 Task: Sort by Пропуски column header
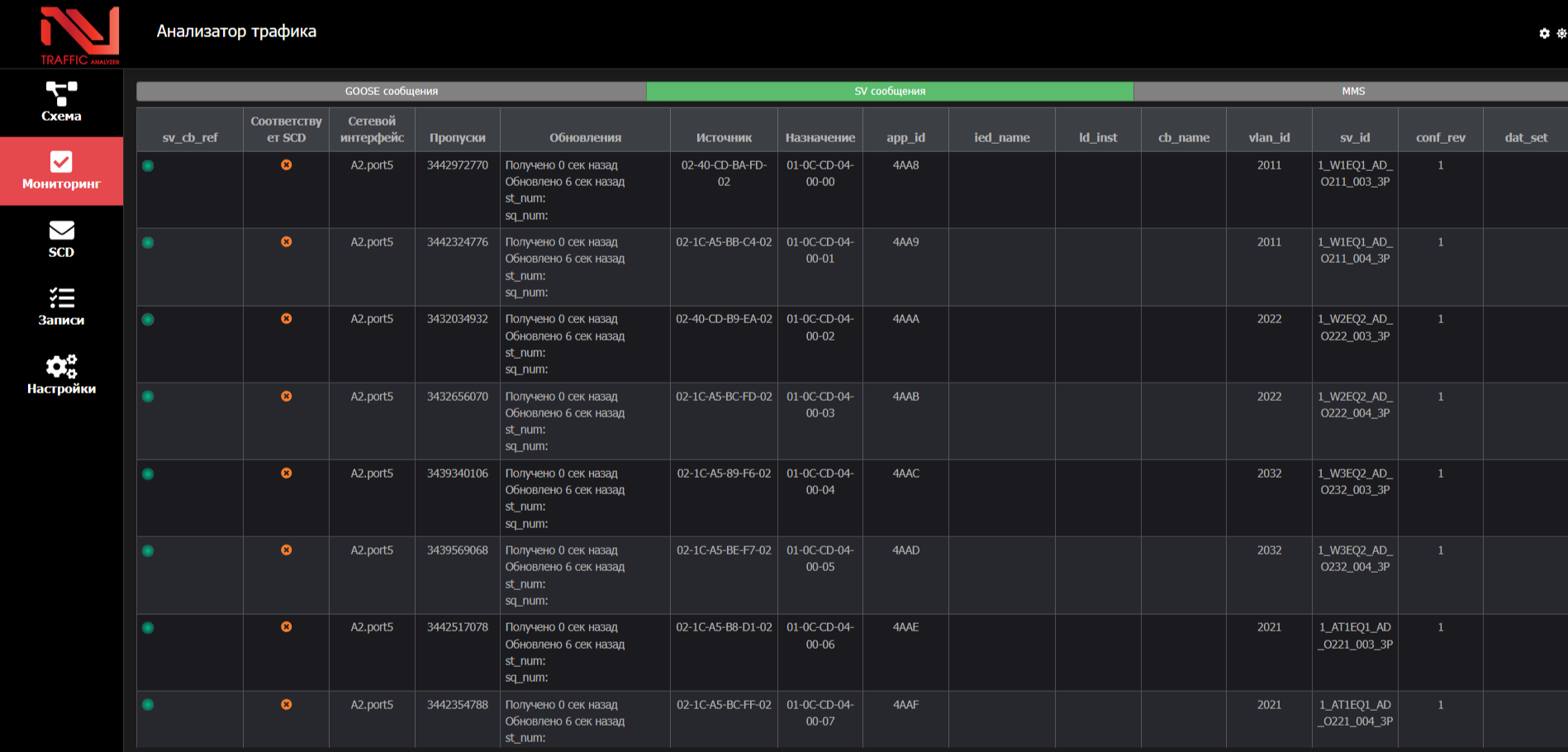click(x=457, y=137)
